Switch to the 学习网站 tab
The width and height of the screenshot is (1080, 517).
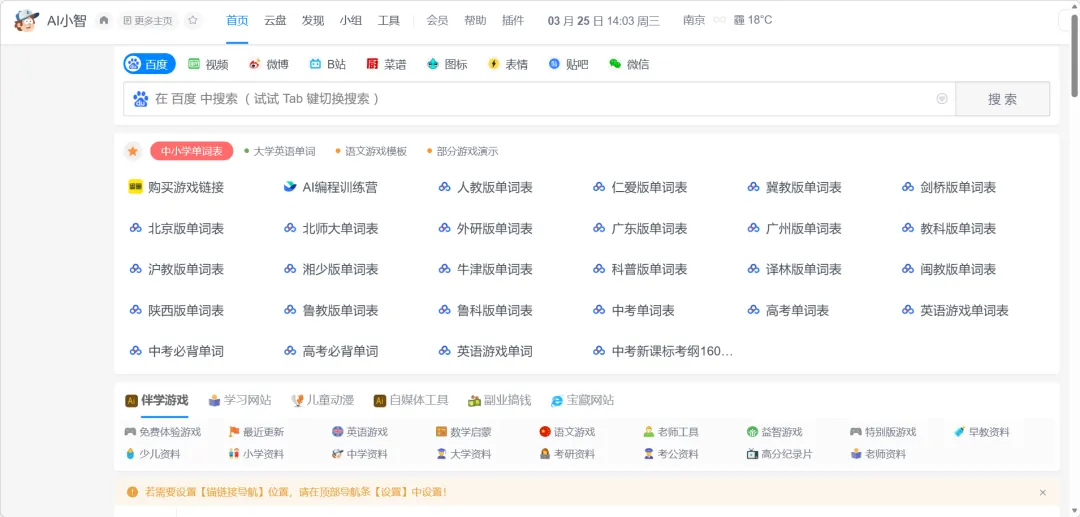coord(240,400)
